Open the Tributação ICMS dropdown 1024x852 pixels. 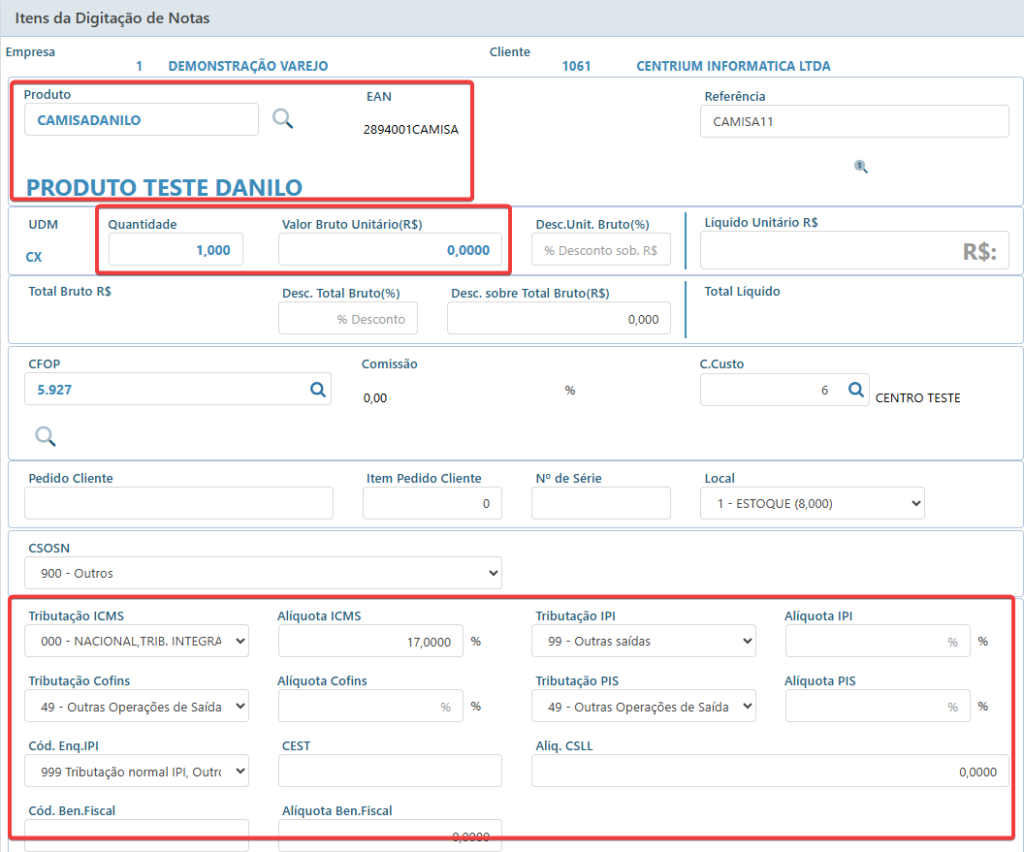136,640
